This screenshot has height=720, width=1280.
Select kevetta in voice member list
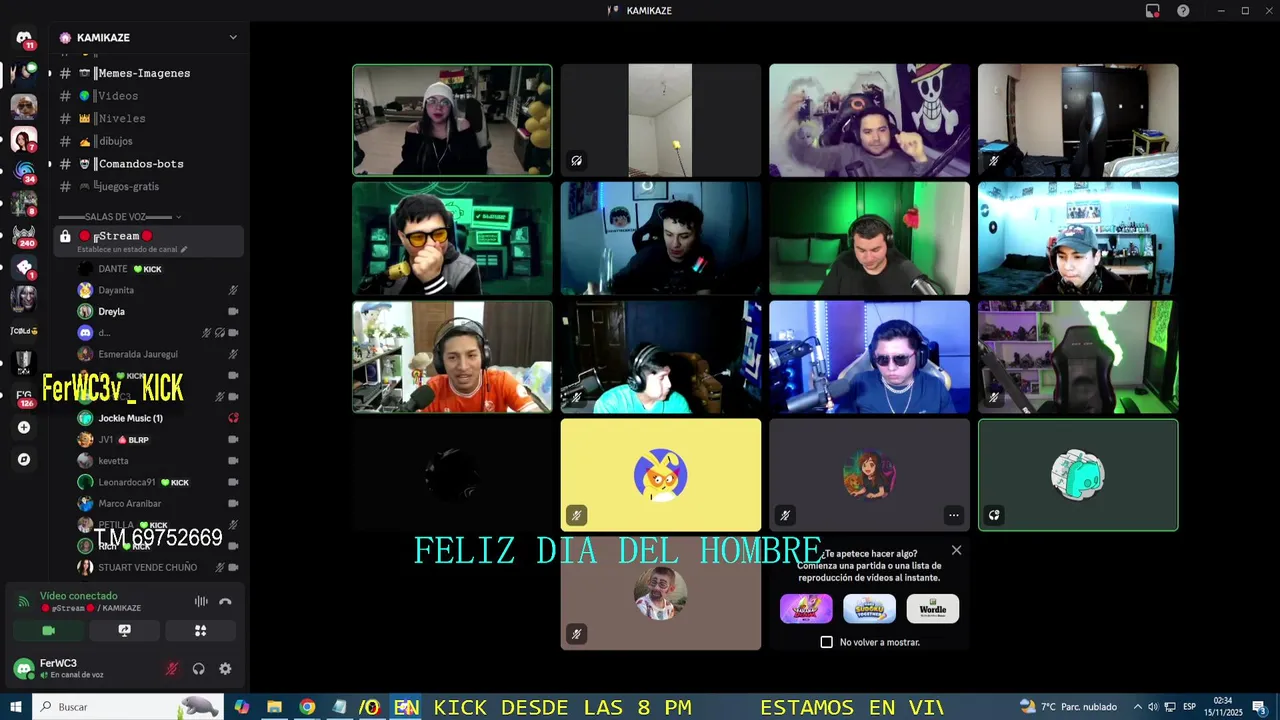pos(158,461)
